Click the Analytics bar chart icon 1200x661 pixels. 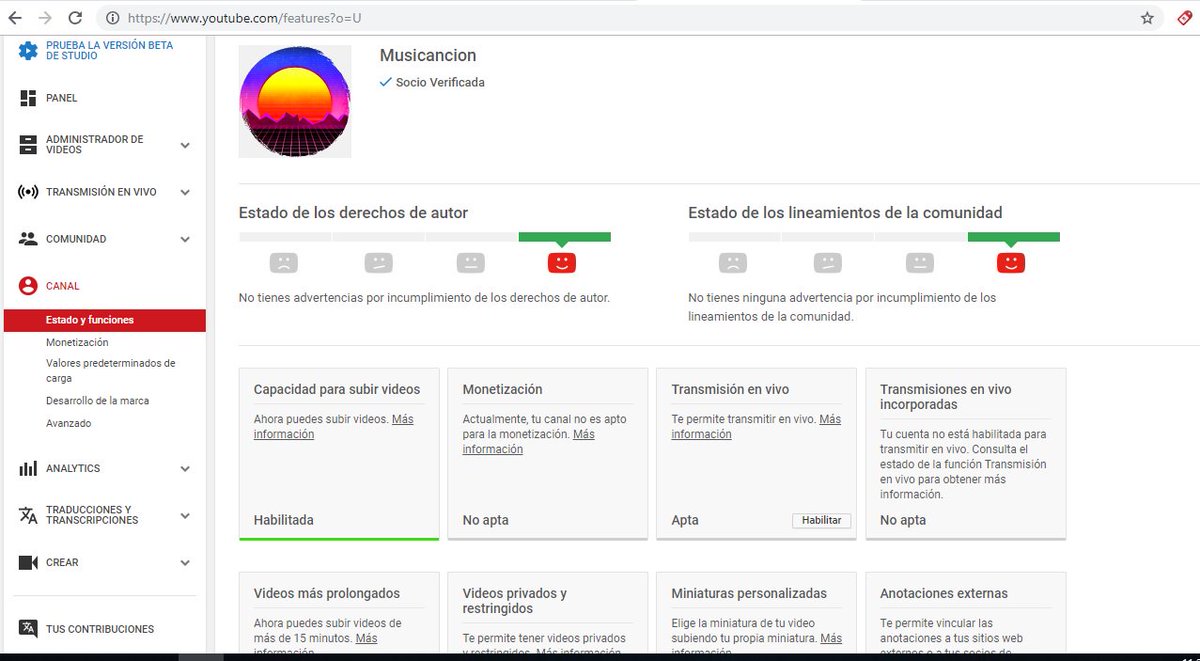(x=28, y=468)
